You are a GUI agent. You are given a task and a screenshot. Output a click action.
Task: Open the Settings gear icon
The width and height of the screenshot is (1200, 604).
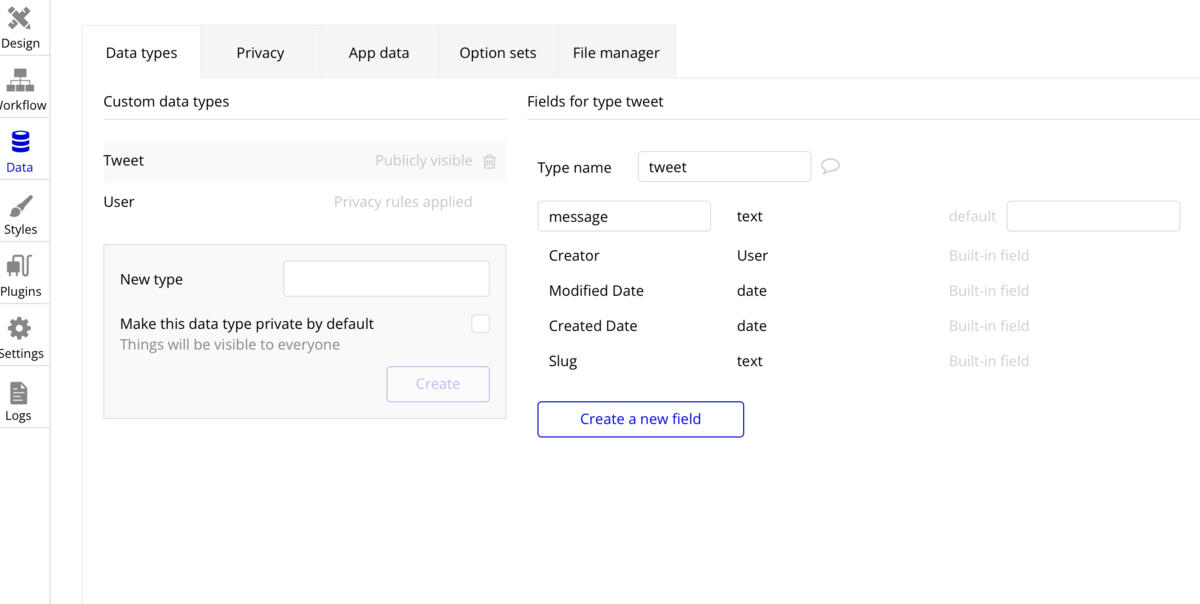(x=20, y=338)
